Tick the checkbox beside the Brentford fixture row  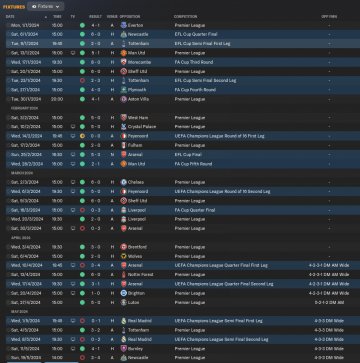pos(8,247)
